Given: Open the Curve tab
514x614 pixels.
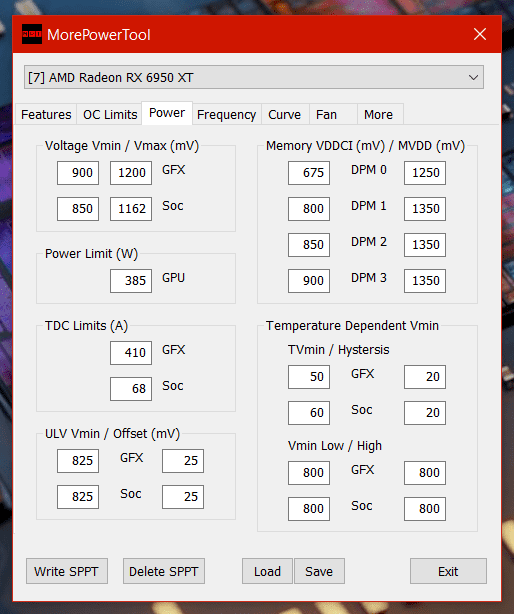Looking at the screenshot, I should tap(285, 114).
